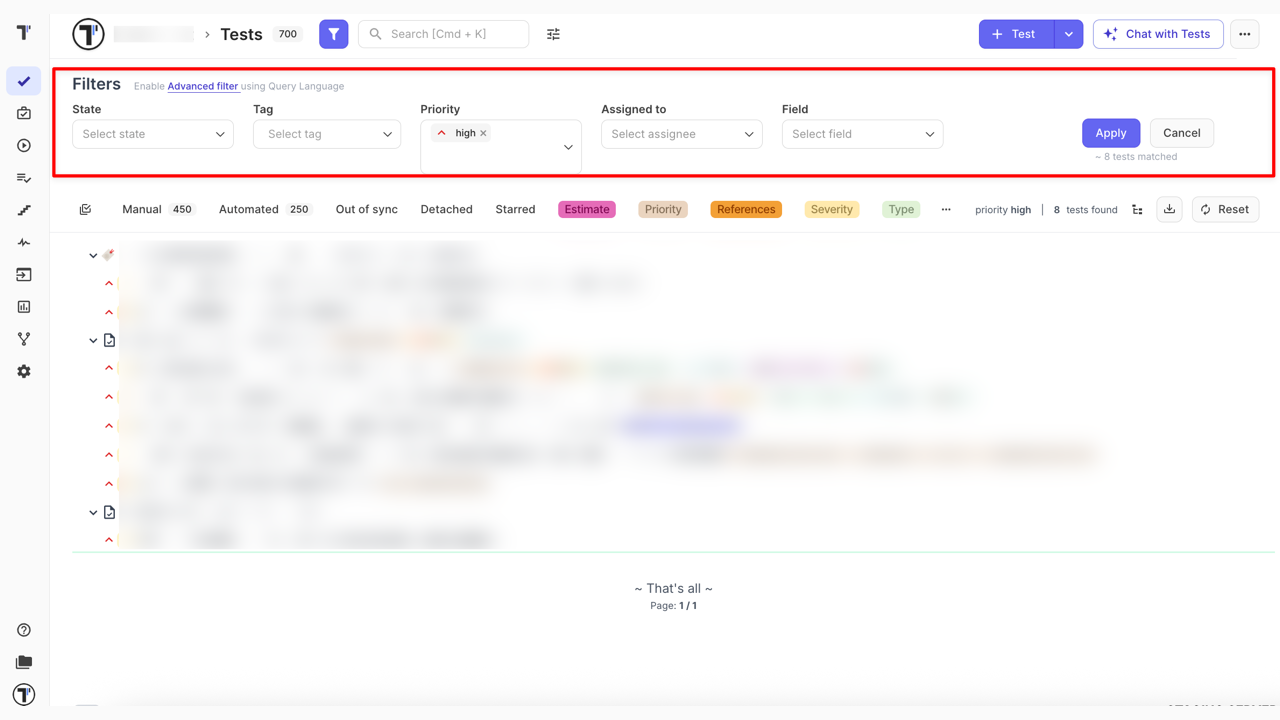The image size is (1280, 720).
Task: Switch to the Automated tests tab
Action: [249, 210]
